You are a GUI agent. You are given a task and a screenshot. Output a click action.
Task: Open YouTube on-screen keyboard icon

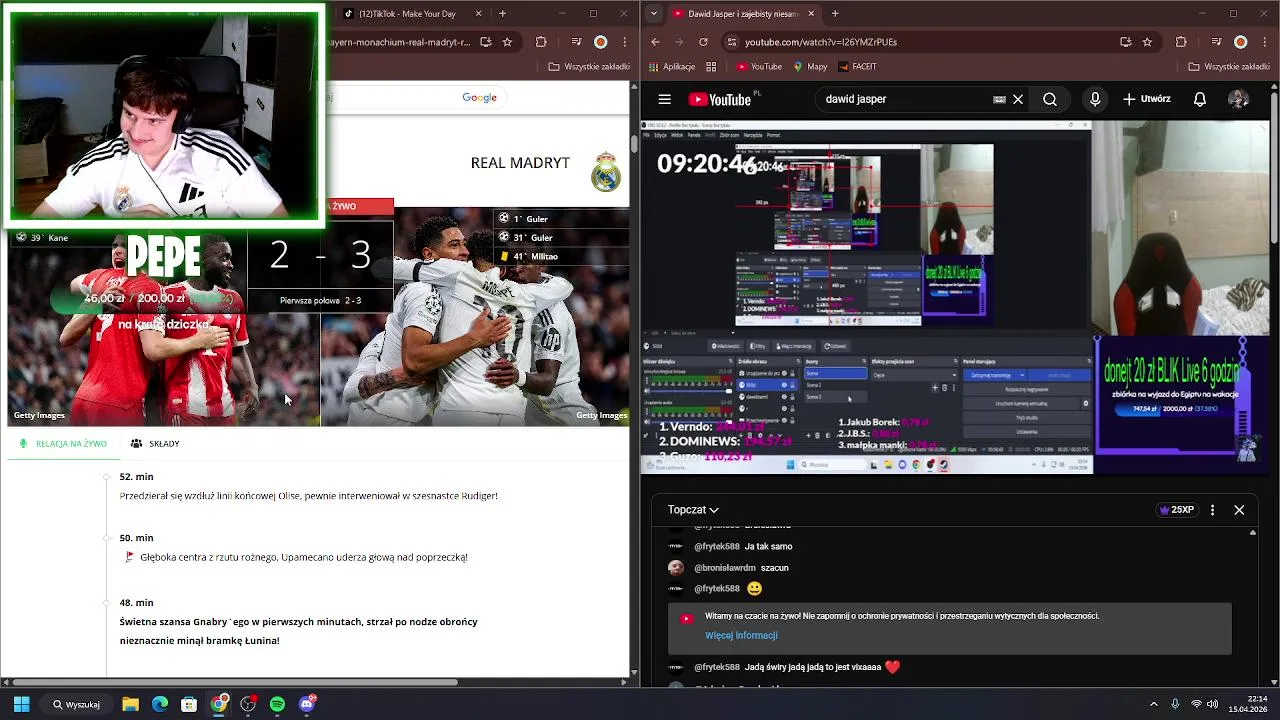tap(999, 99)
